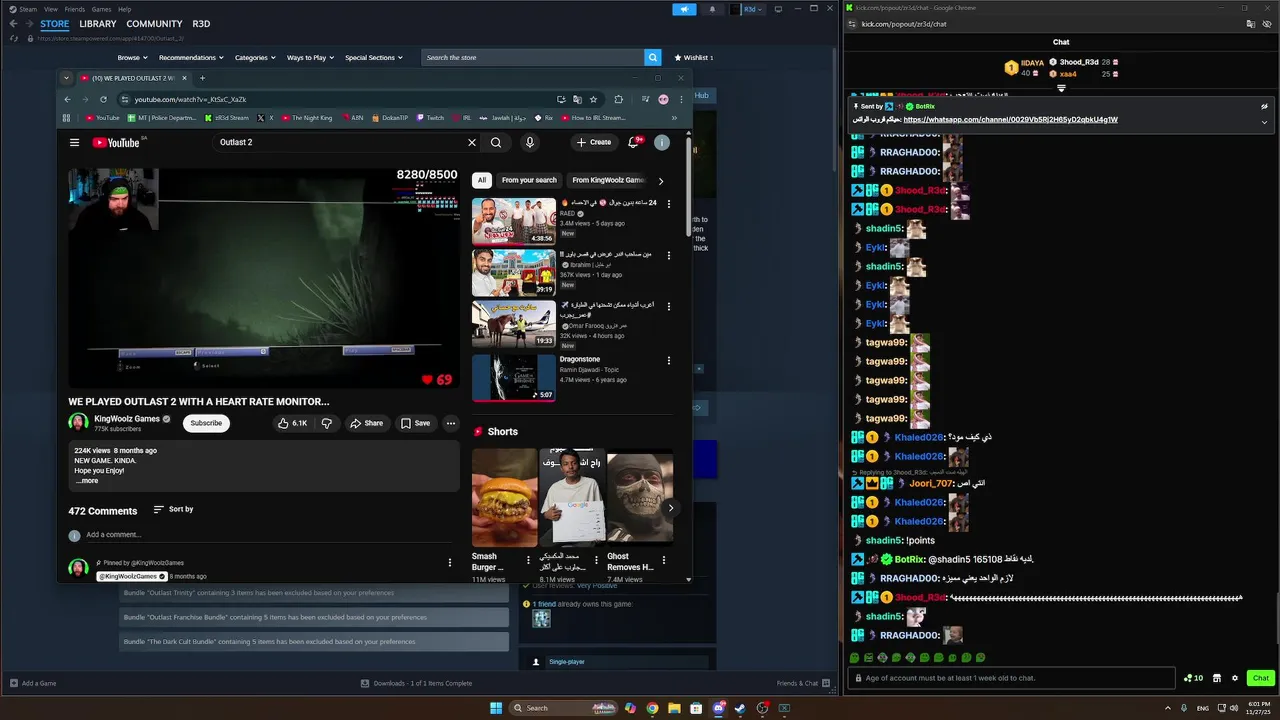Open more actions menu beside Save
The width and height of the screenshot is (1280, 720).
point(451,423)
